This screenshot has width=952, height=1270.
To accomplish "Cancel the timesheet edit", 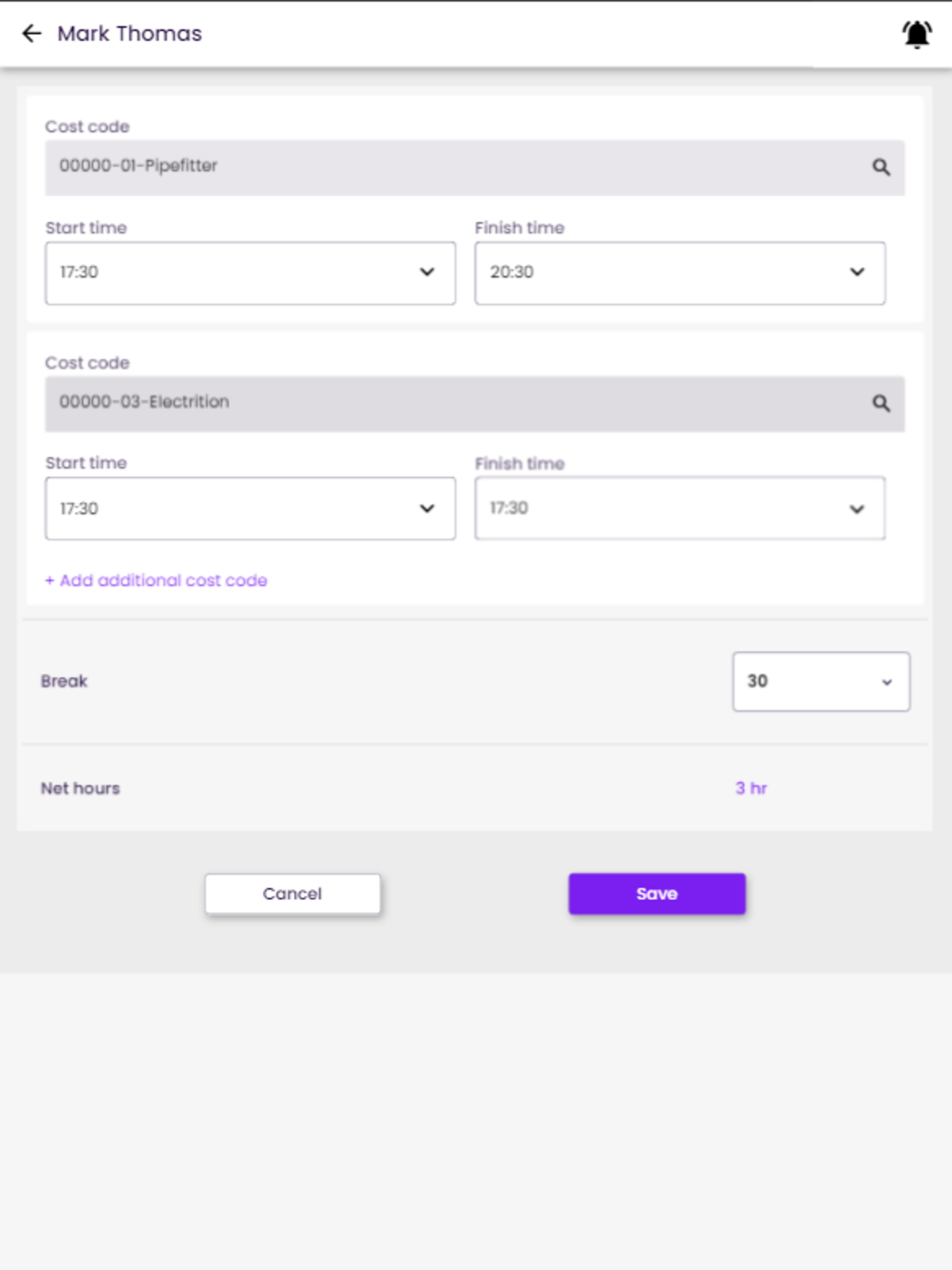I will point(292,894).
